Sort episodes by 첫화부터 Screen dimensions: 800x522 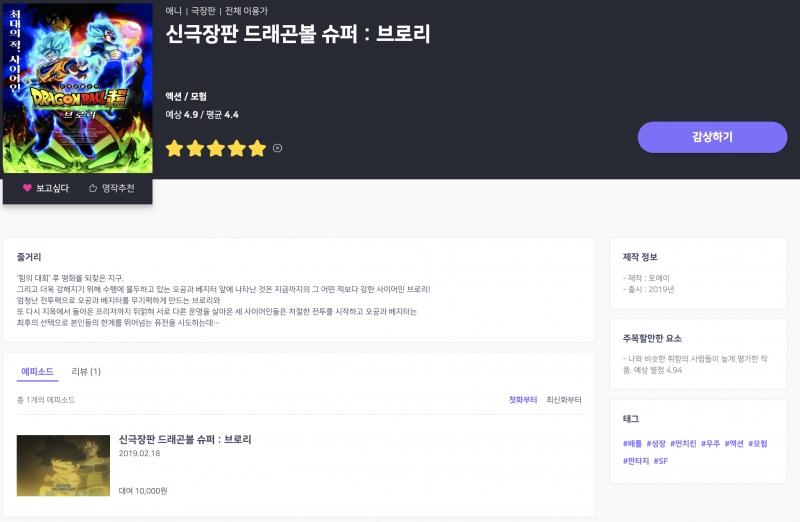[523, 400]
